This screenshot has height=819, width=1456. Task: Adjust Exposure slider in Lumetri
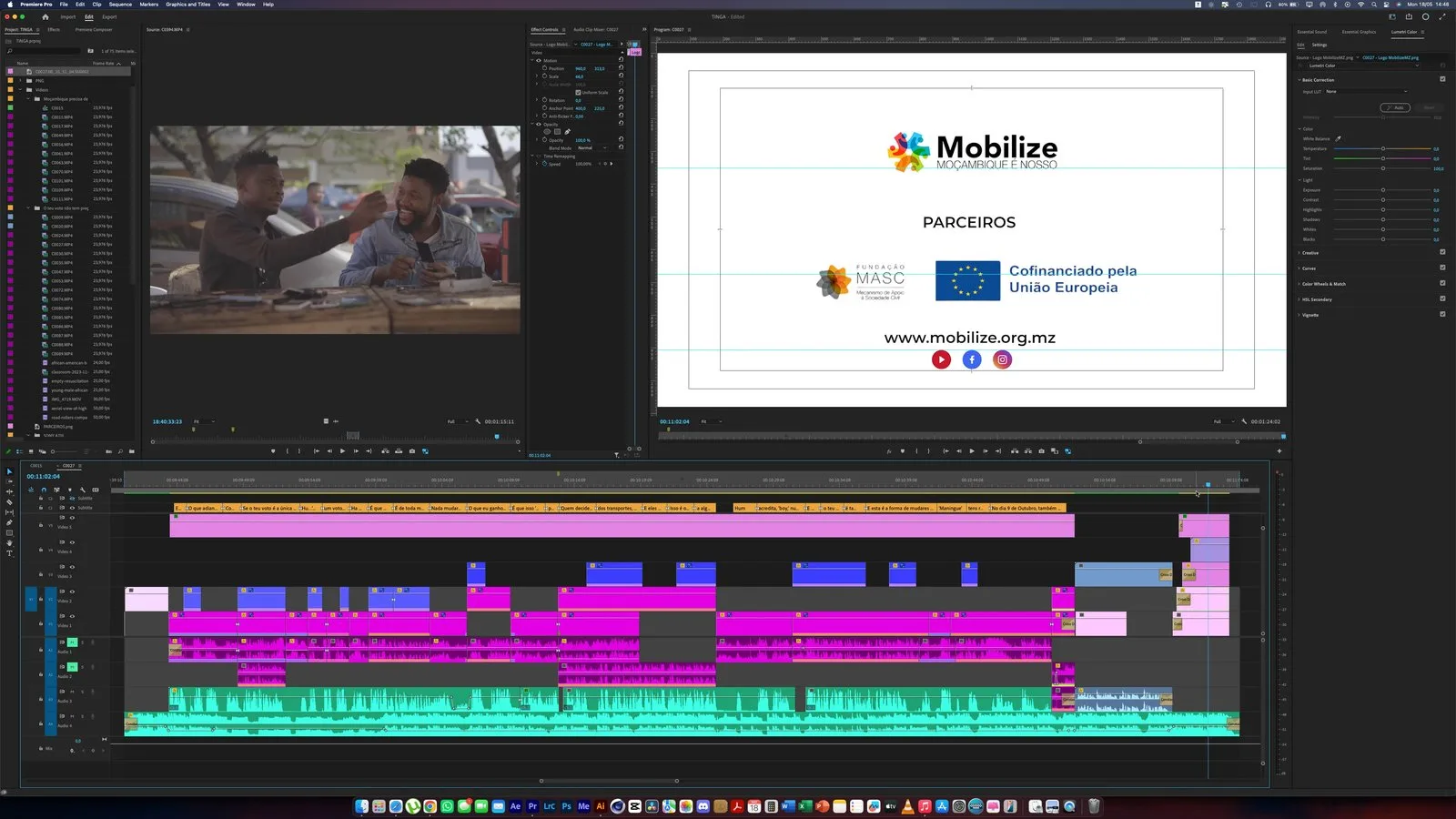pos(1382,190)
